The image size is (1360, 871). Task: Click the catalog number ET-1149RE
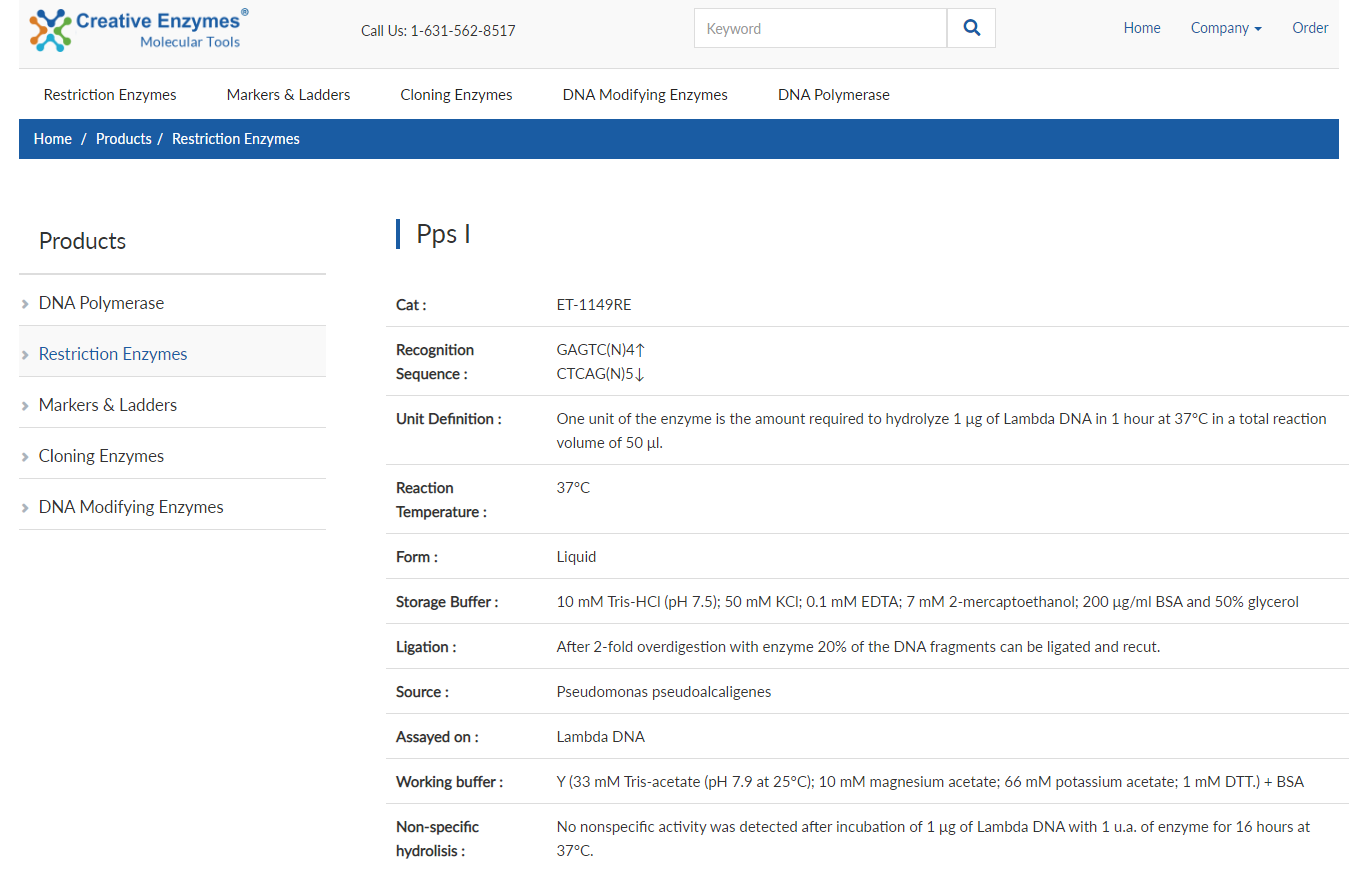point(594,305)
